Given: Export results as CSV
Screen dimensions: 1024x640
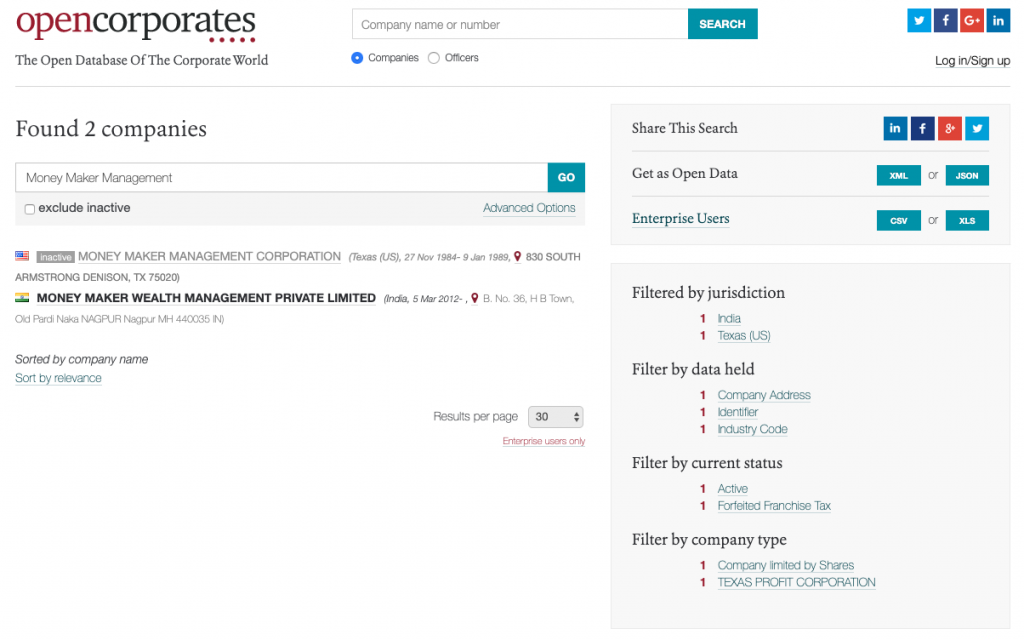Looking at the screenshot, I should (x=899, y=221).
